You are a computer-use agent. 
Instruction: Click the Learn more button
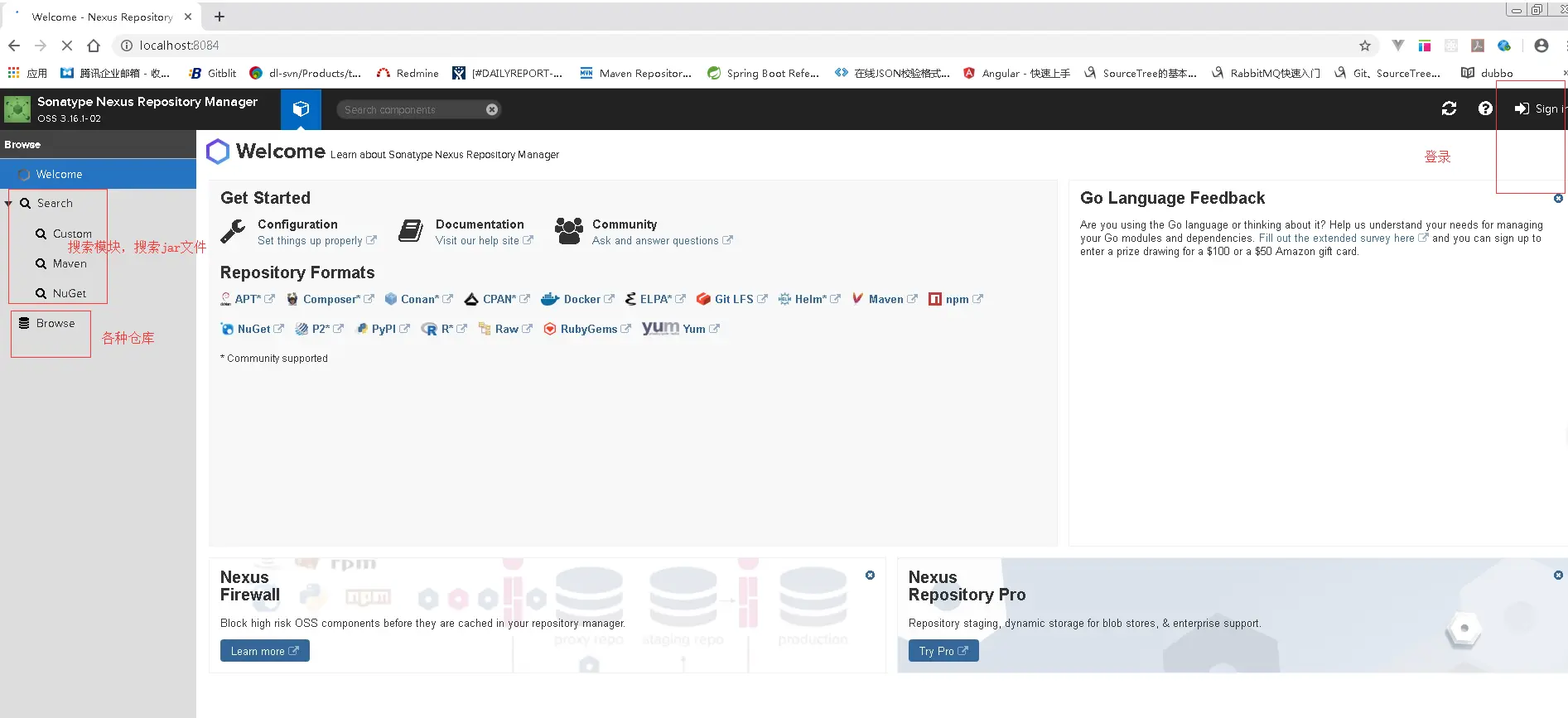pos(265,651)
